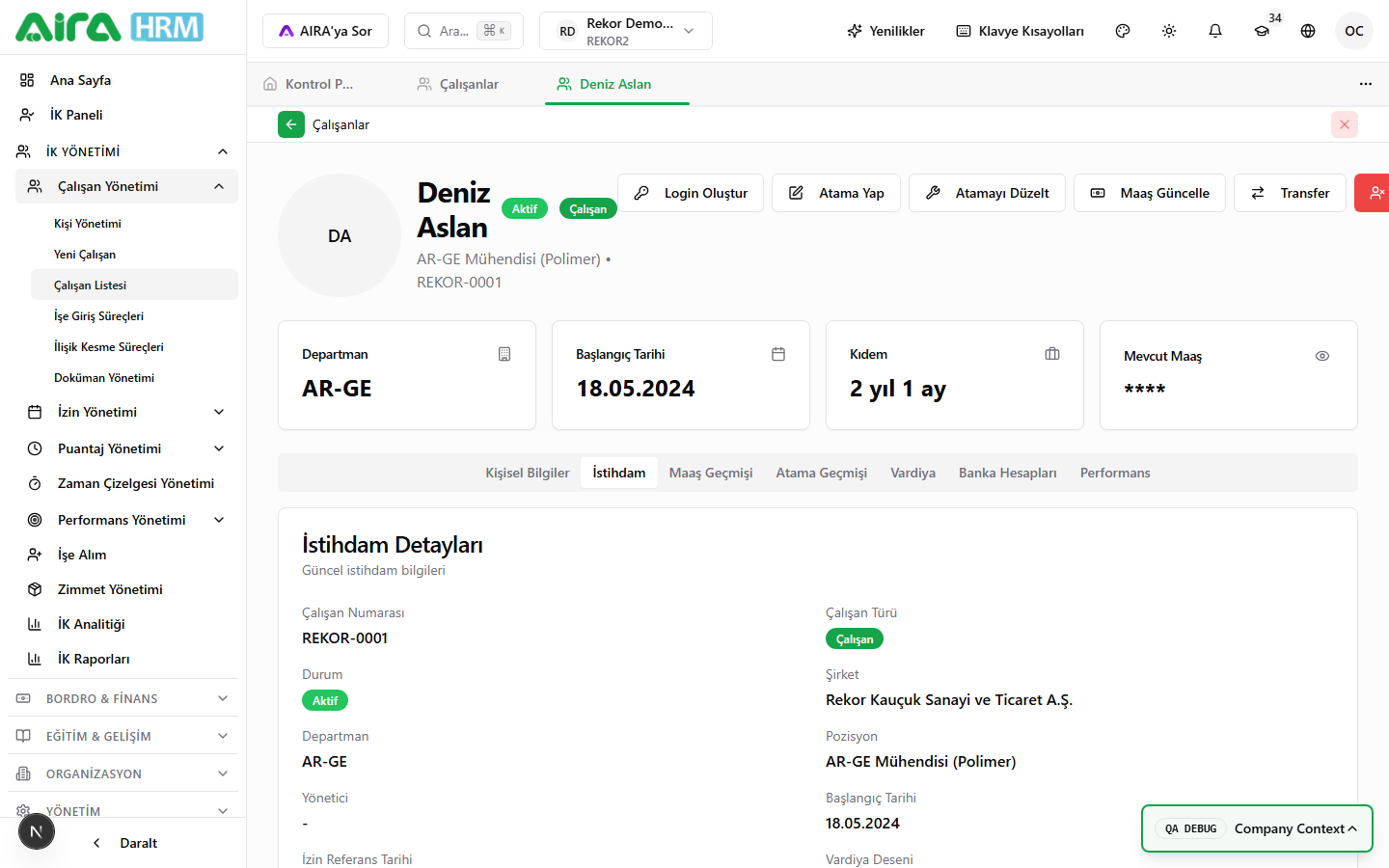
Task: Open İlişik Kesme Süreçleri item
Action: (134, 347)
